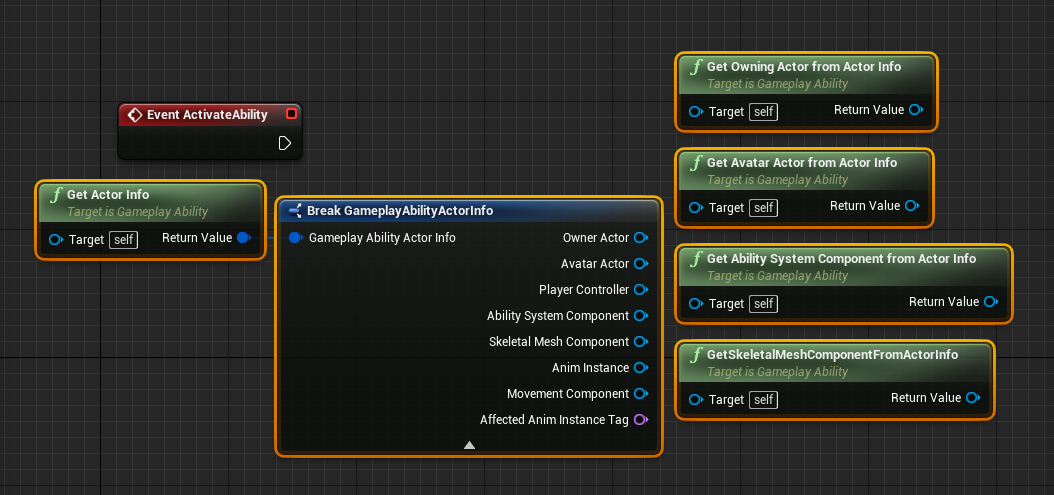The height and width of the screenshot is (495, 1054).
Task: Click self field on GetSkeletalMeshComponentFromActorInfo node
Action: [x=763, y=400]
